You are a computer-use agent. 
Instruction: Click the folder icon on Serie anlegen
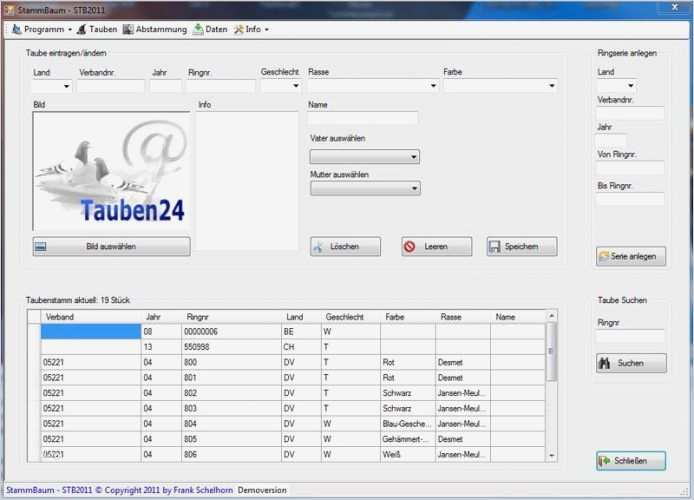(603, 256)
